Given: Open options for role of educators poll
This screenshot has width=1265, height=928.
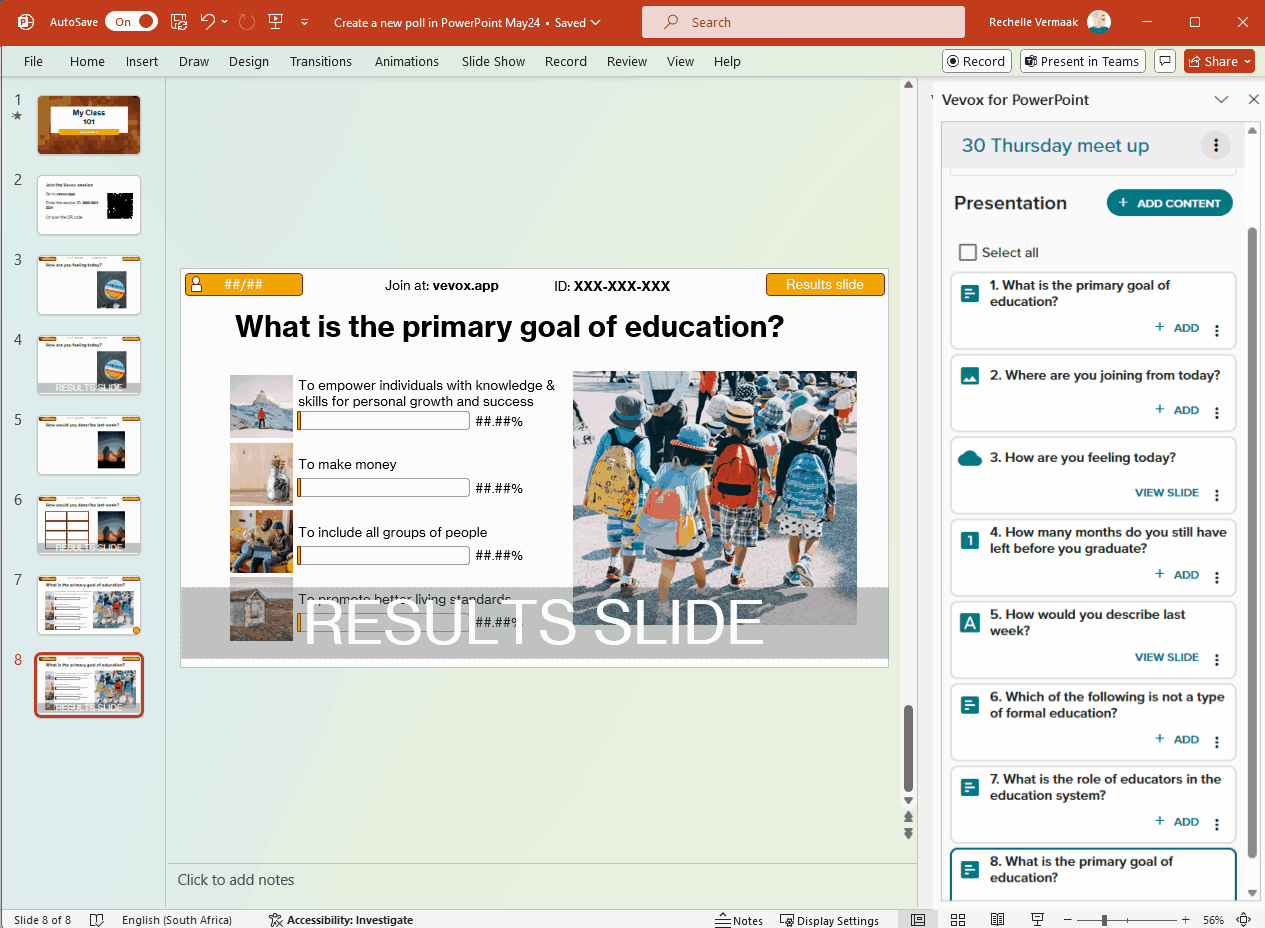Looking at the screenshot, I should (x=1217, y=824).
